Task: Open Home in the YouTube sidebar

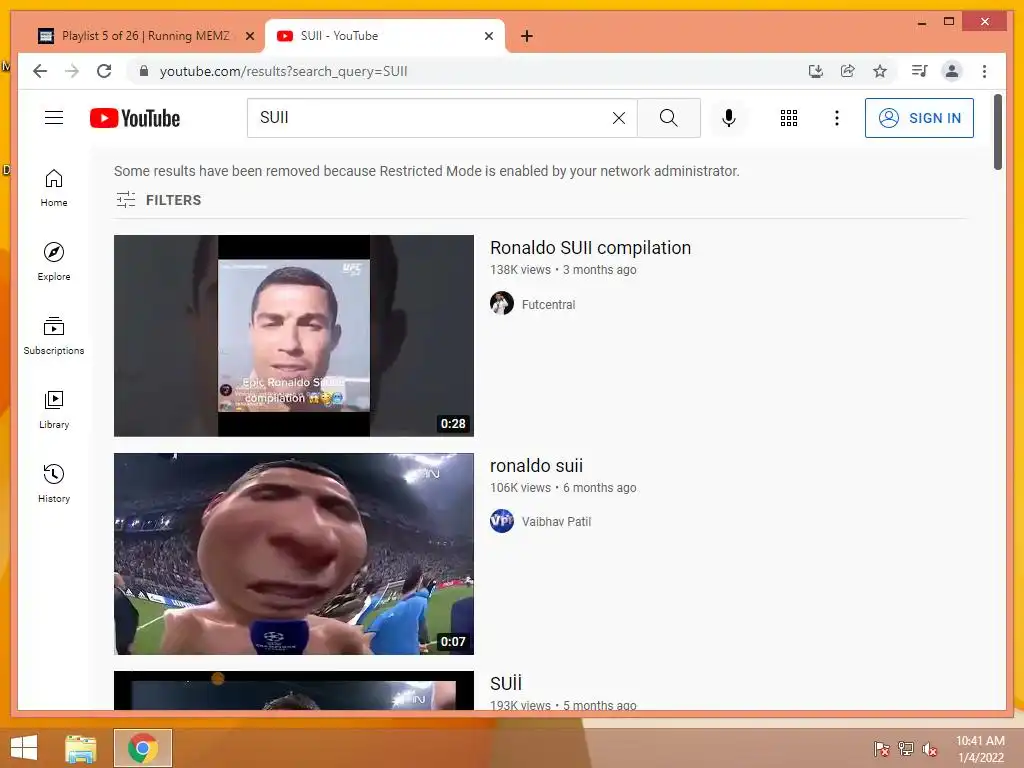Action: (54, 188)
